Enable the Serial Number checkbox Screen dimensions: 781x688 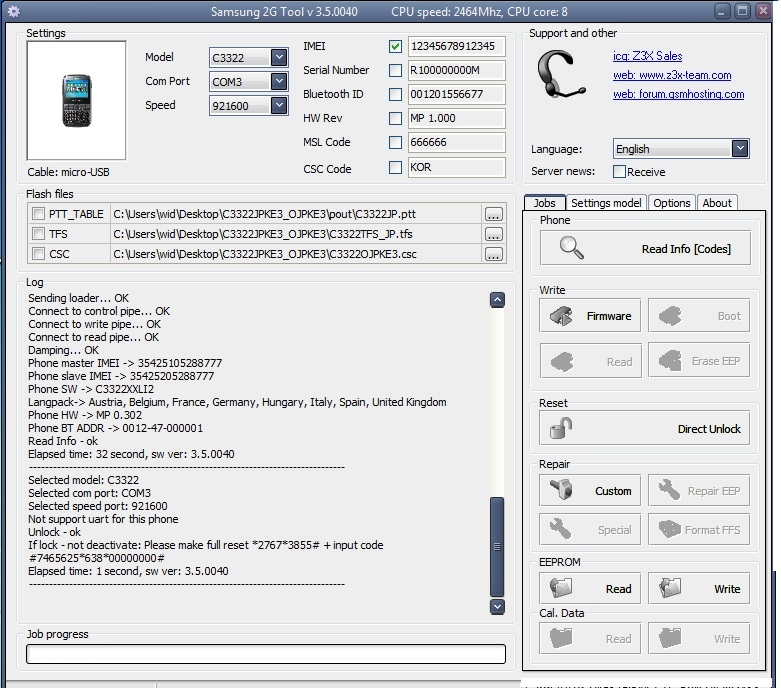(395, 70)
